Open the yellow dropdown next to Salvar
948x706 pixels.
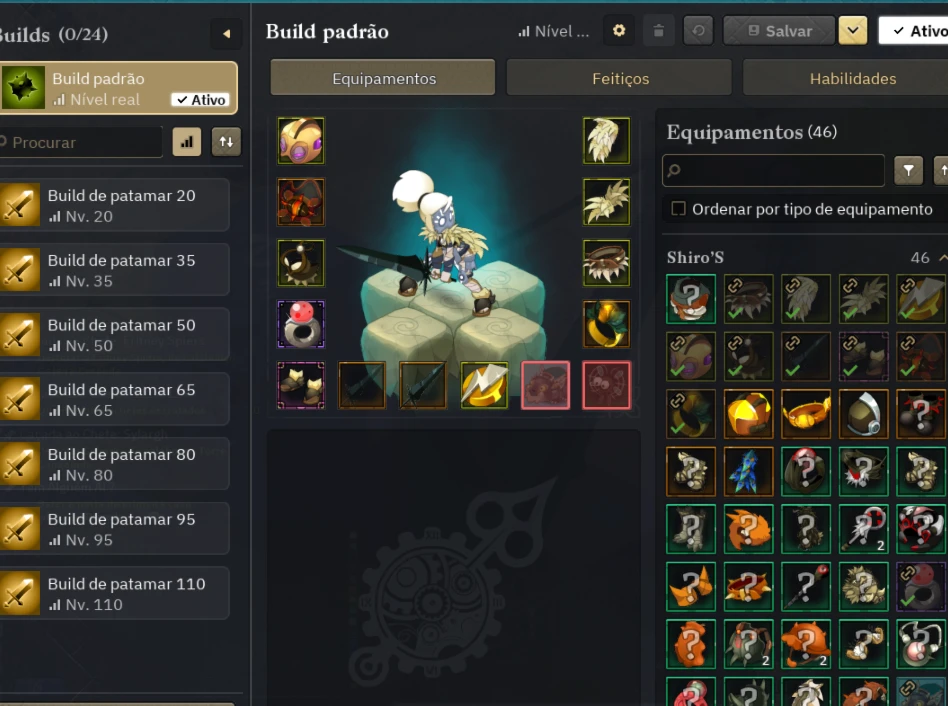(x=852, y=30)
